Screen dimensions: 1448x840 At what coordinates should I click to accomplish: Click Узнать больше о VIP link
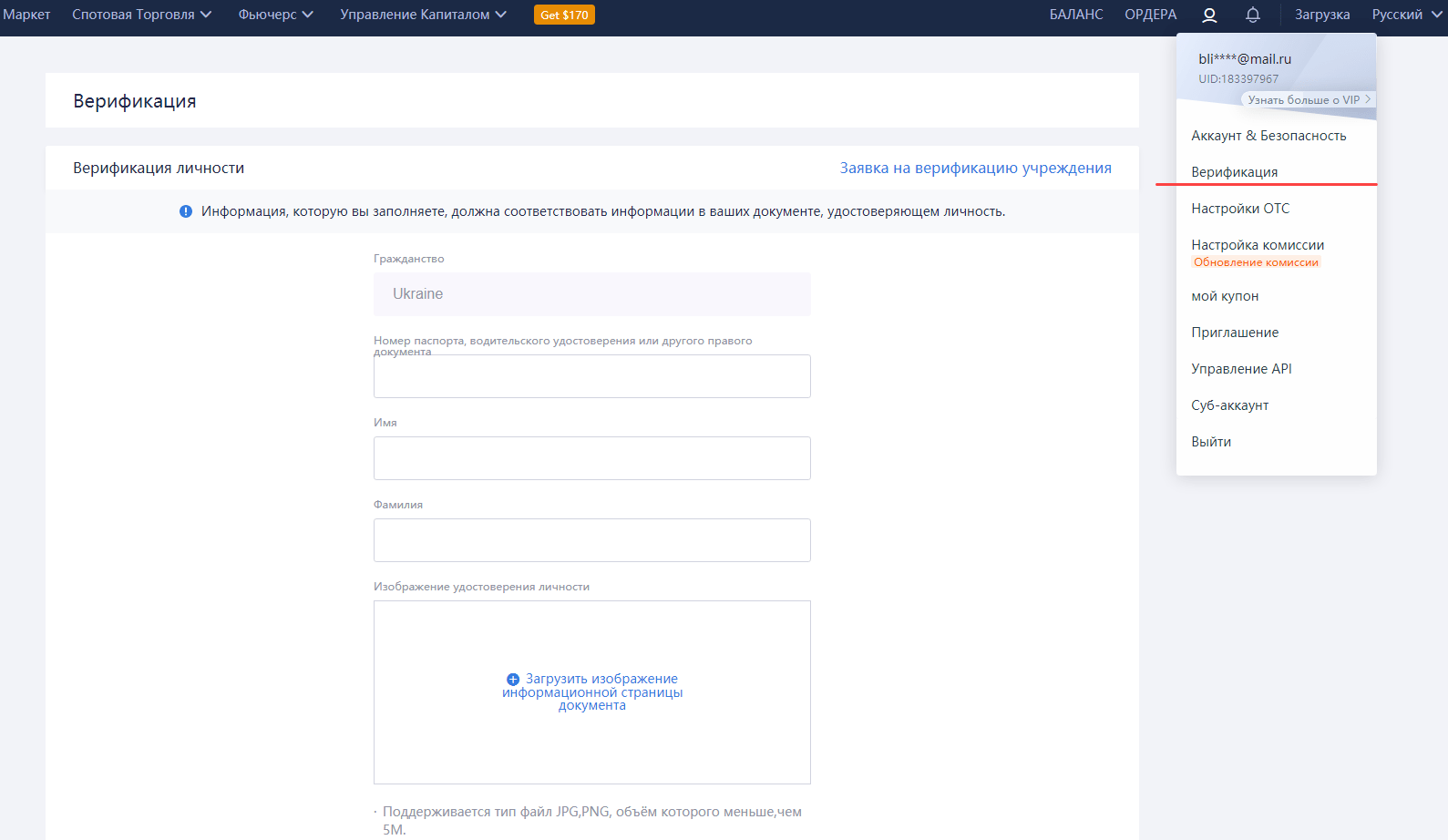1308,100
